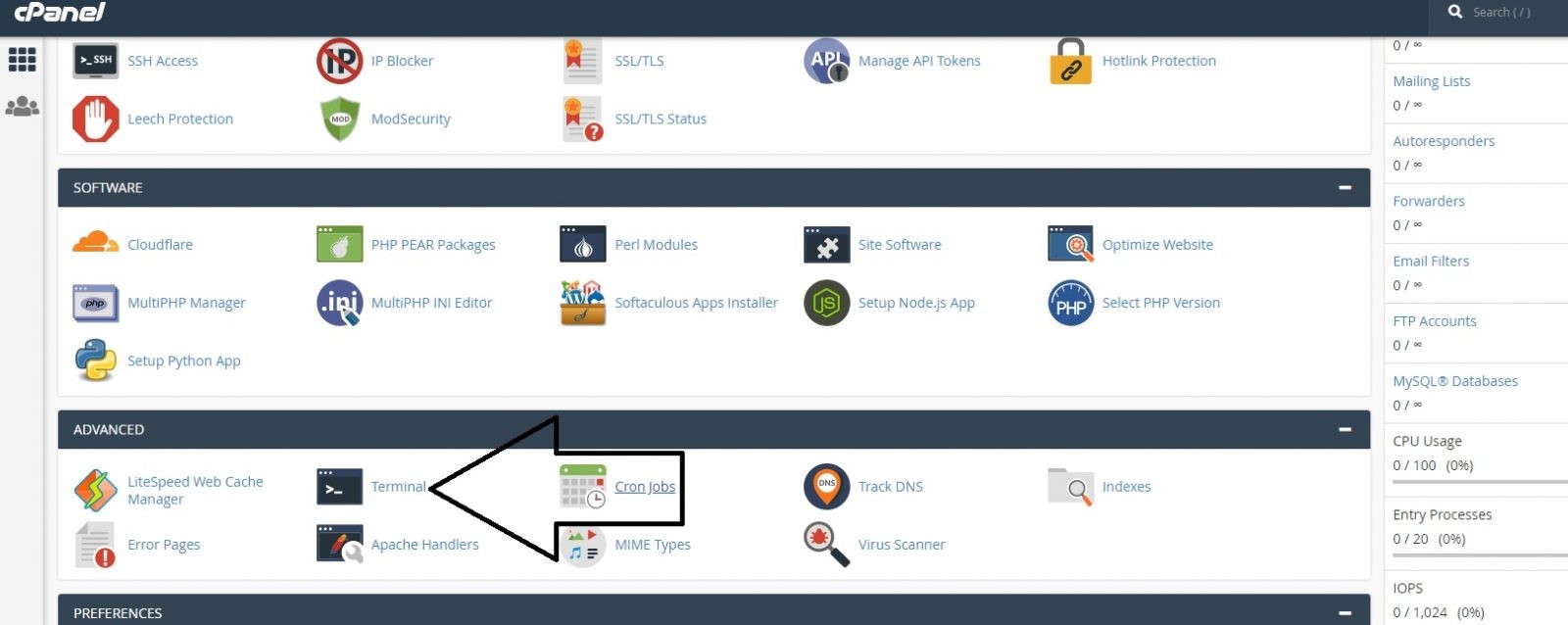Click the Site Software icon

click(826, 244)
